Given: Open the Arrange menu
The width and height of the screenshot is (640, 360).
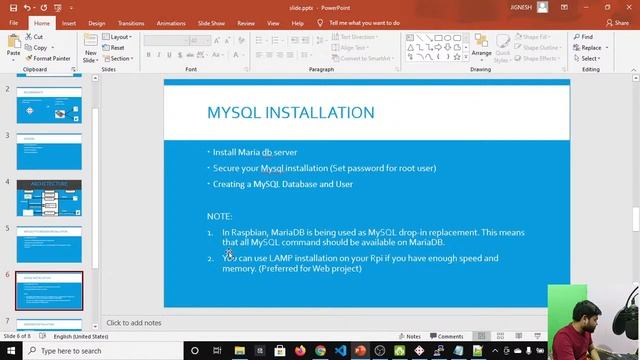Looking at the screenshot, I should click(481, 46).
